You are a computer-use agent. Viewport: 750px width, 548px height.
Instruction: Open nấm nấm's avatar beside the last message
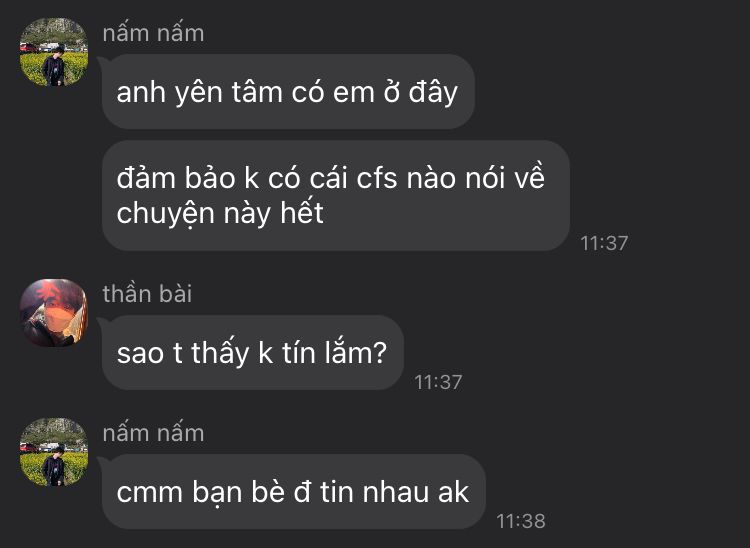click(x=54, y=452)
